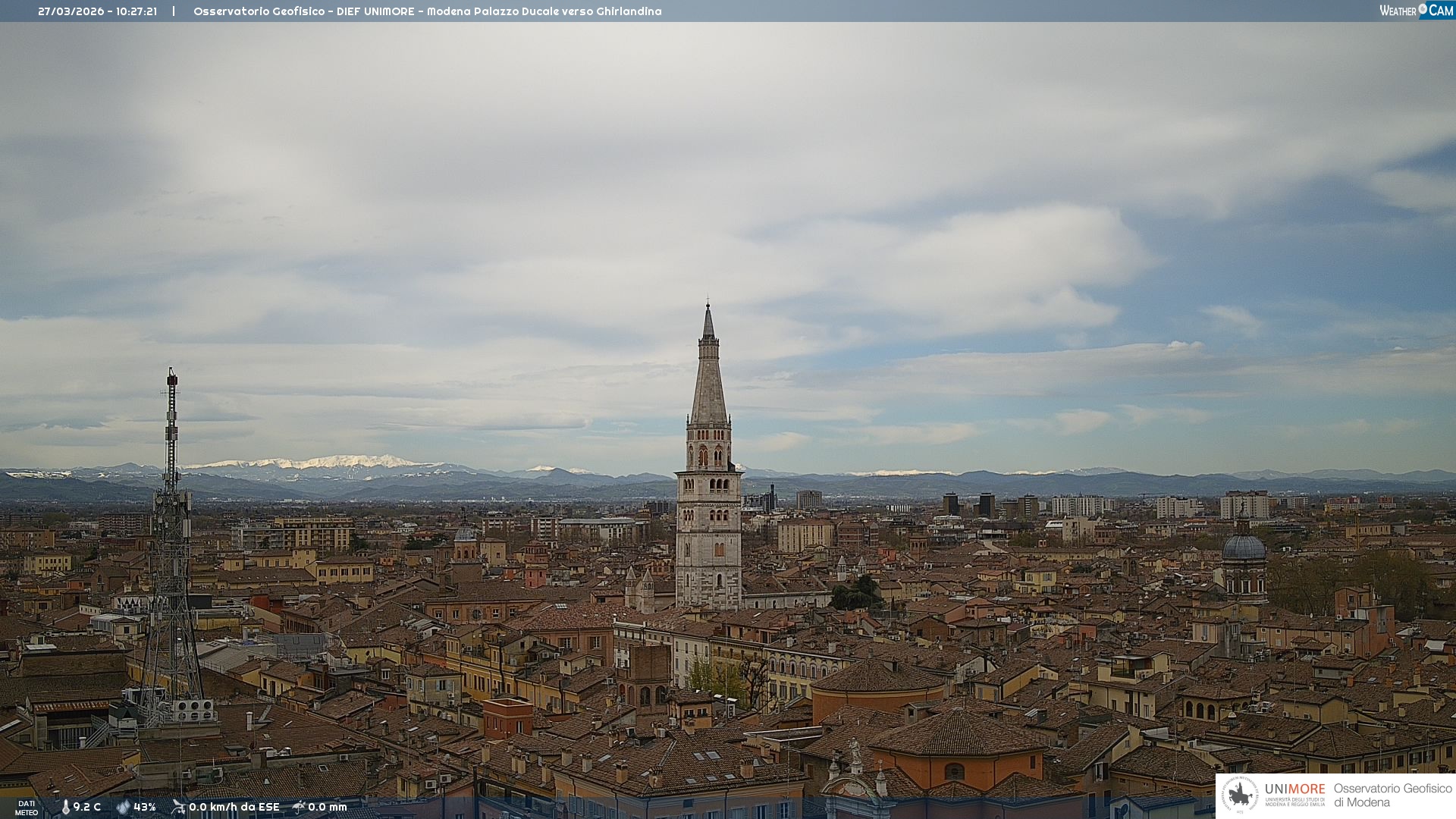1456x819 pixels.
Task: Click the UNIMORE wordmark text
Action: (x=1294, y=789)
